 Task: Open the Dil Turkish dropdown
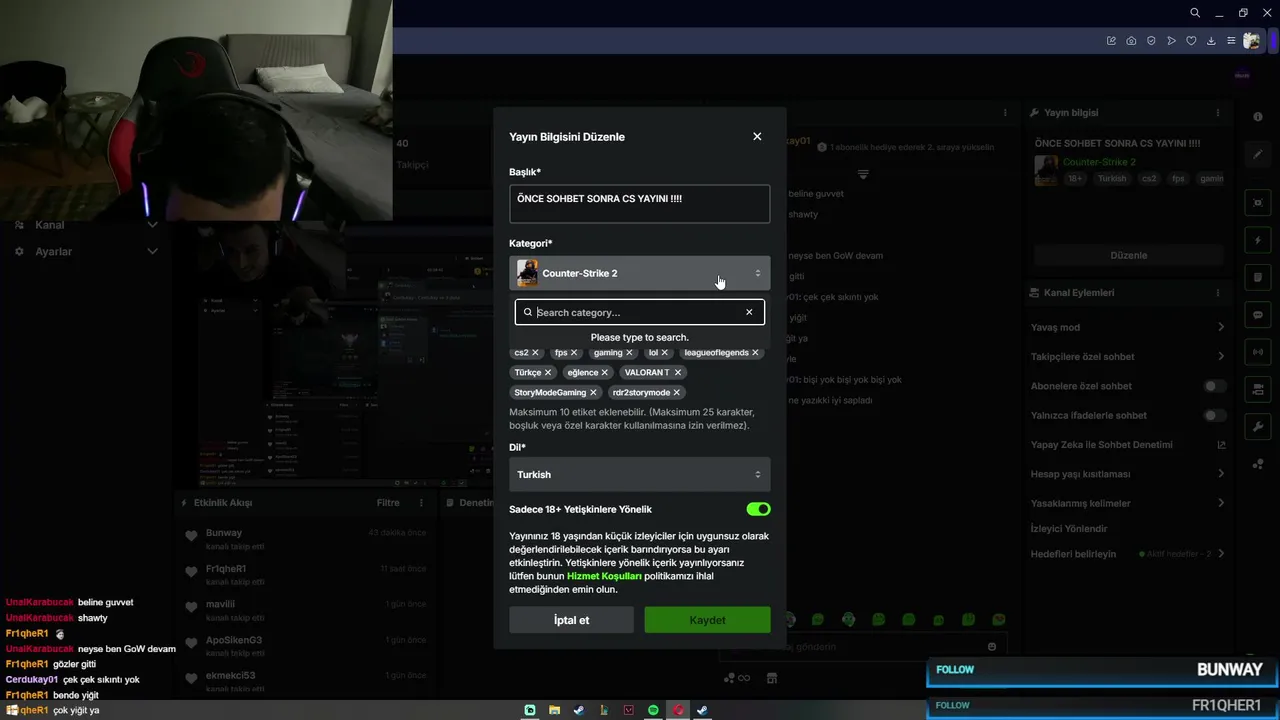639,475
